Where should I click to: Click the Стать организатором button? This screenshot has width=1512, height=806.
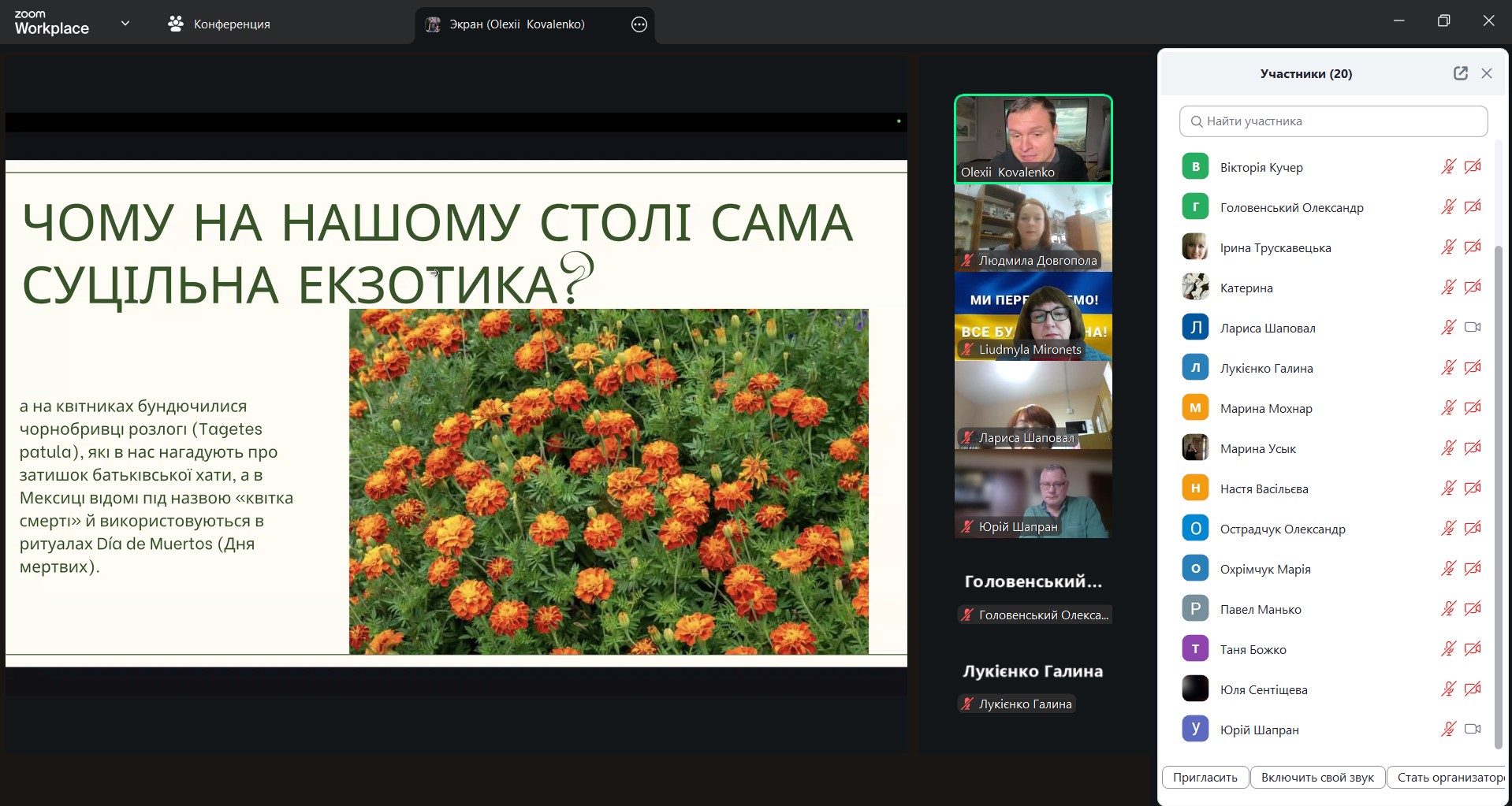[x=1449, y=778]
